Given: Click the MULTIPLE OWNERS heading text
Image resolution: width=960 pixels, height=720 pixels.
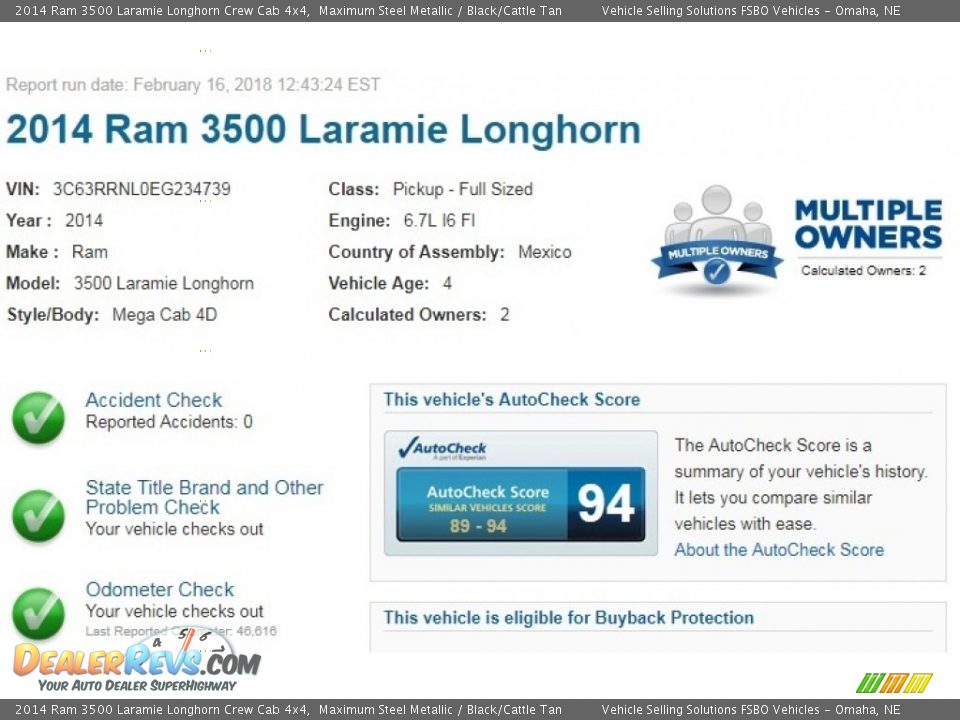Looking at the screenshot, I should 868,224.
